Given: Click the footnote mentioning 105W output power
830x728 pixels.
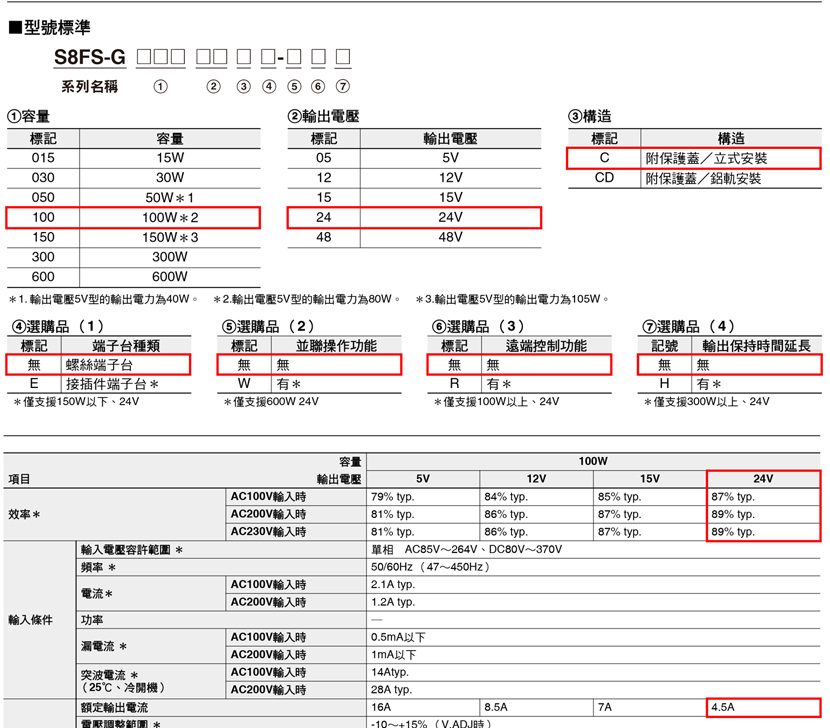Looking at the screenshot, I should coord(512,299).
